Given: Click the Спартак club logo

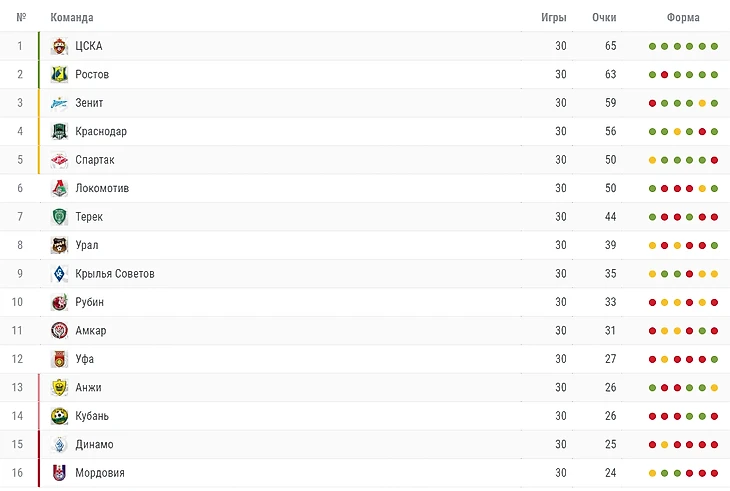Looking at the screenshot, I should tap(59, 160).
